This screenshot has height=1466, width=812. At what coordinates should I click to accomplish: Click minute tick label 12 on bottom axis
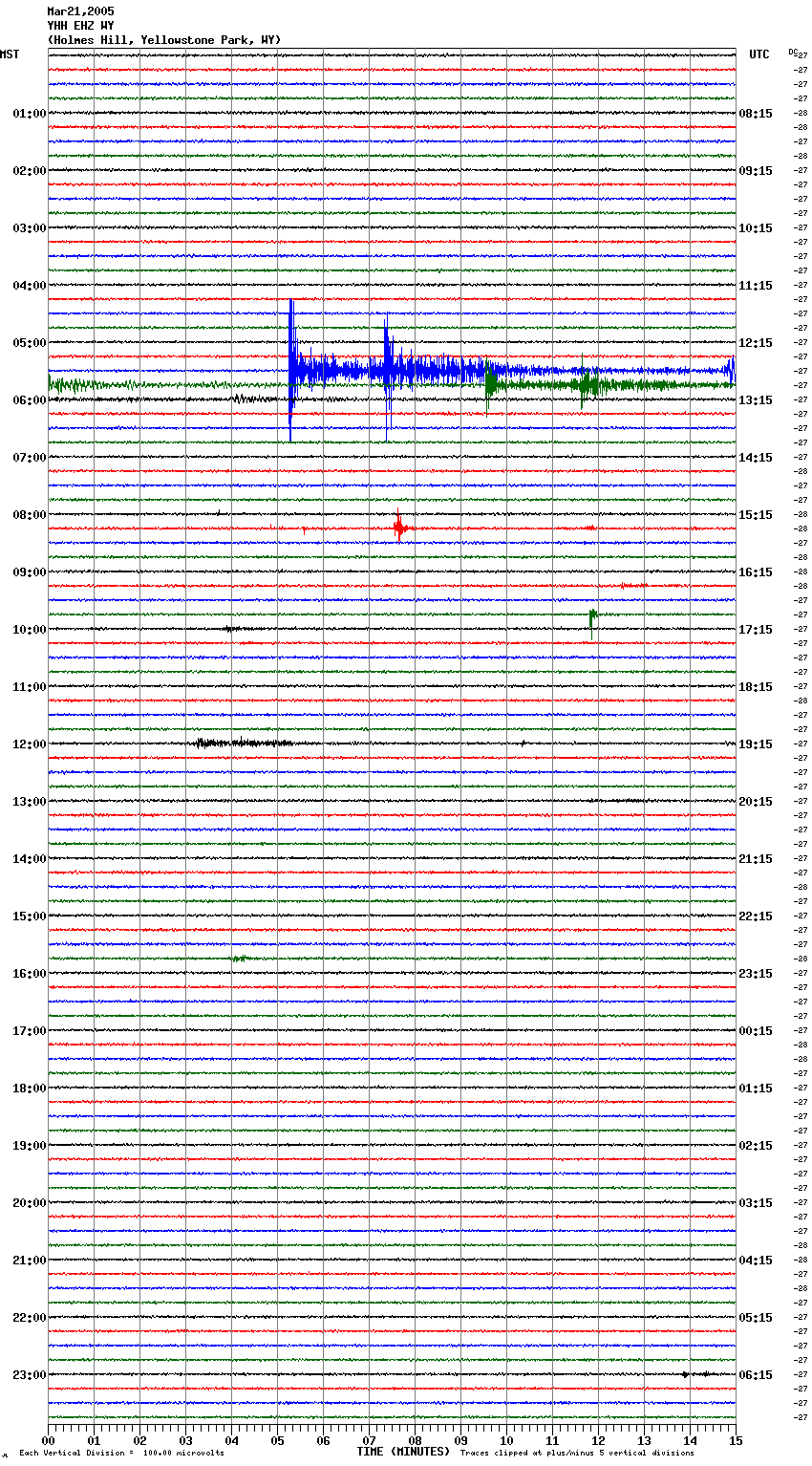pos(598,1440)
